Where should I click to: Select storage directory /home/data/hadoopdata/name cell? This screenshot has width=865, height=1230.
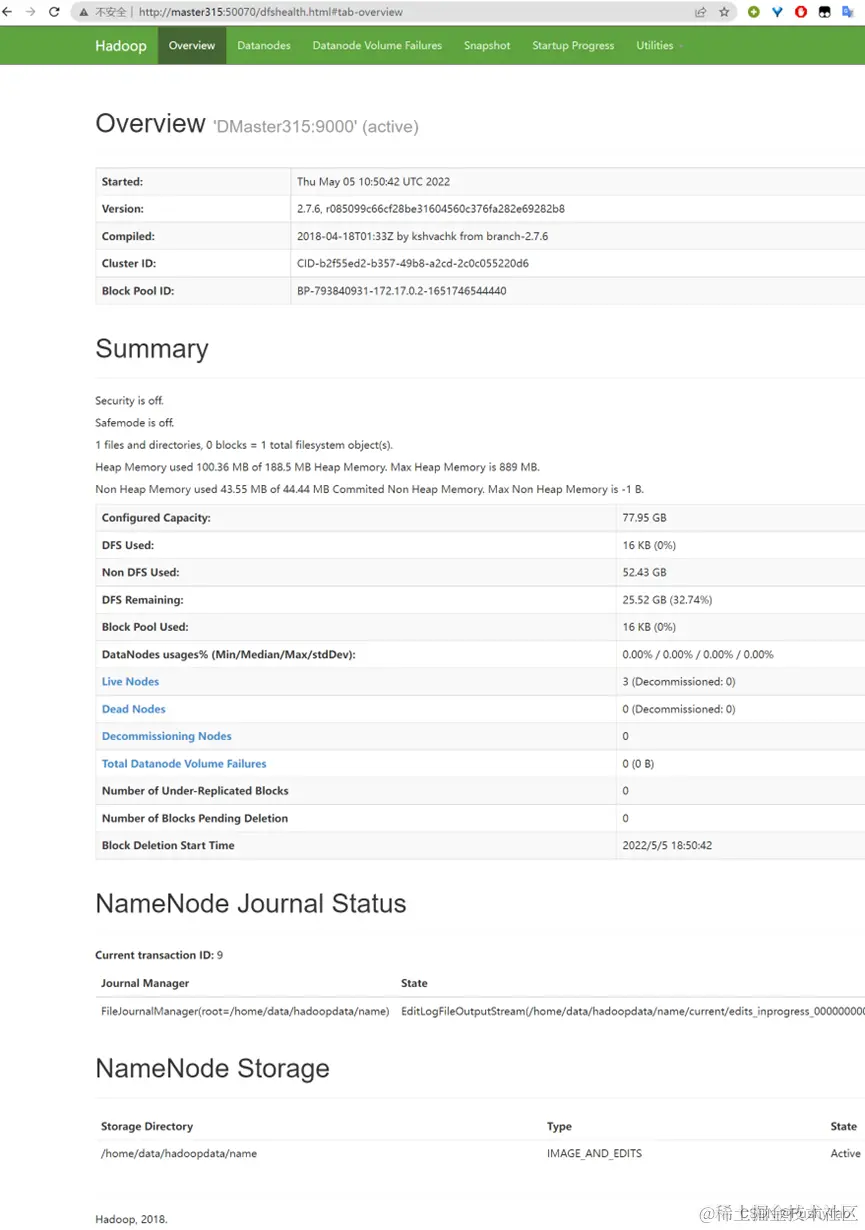[x=179, y=1154]
